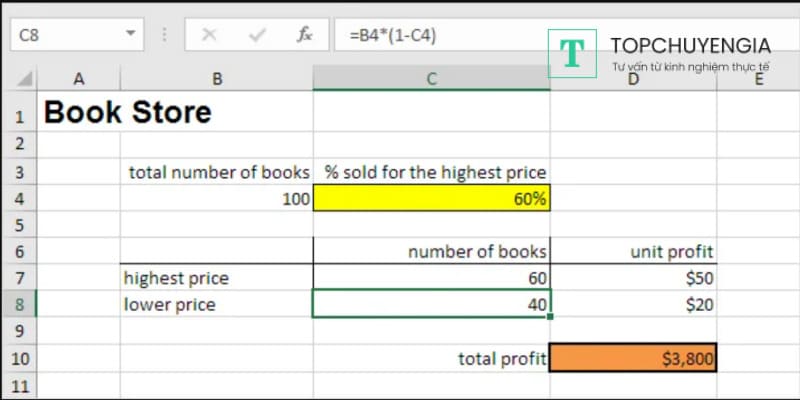
Task: Click inside the Name Box showing C8
Action: 62,35
